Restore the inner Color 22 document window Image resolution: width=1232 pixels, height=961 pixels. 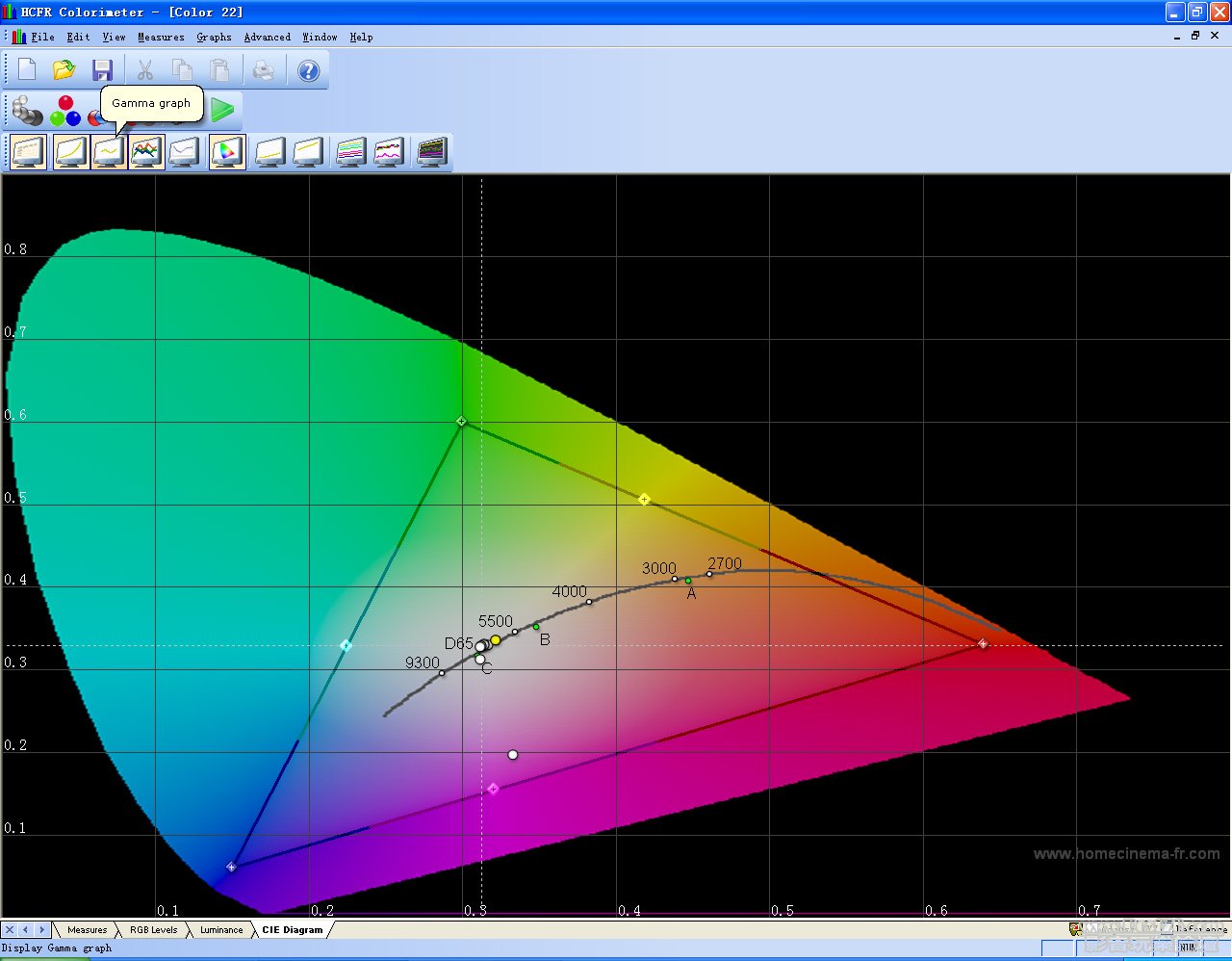click(x=1195, y=36)
